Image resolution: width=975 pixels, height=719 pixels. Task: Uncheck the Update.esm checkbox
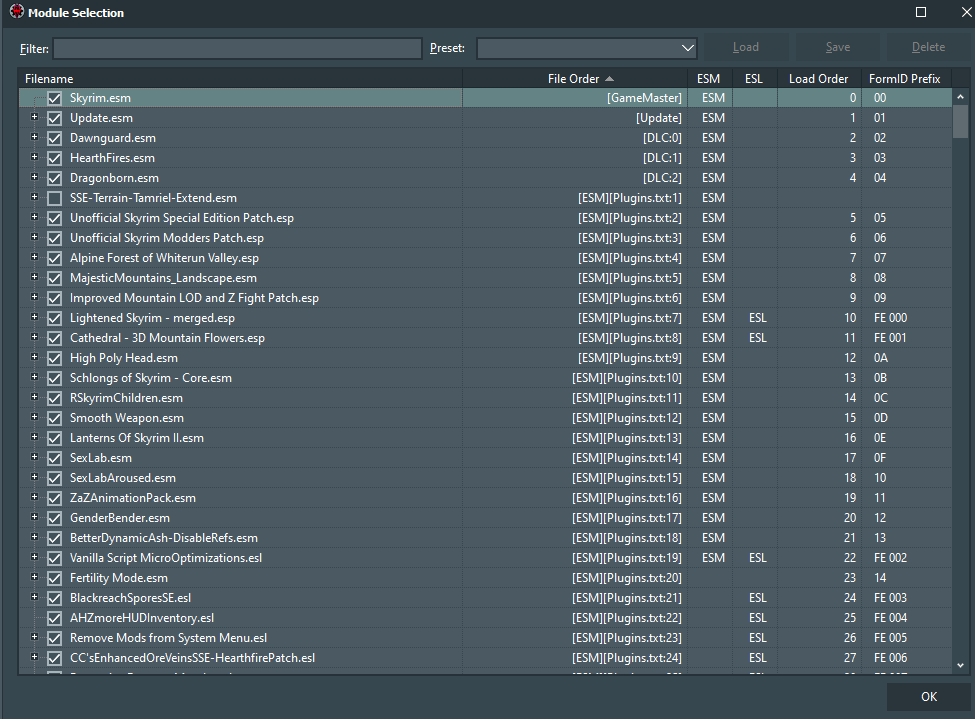(x=55, y=118)
